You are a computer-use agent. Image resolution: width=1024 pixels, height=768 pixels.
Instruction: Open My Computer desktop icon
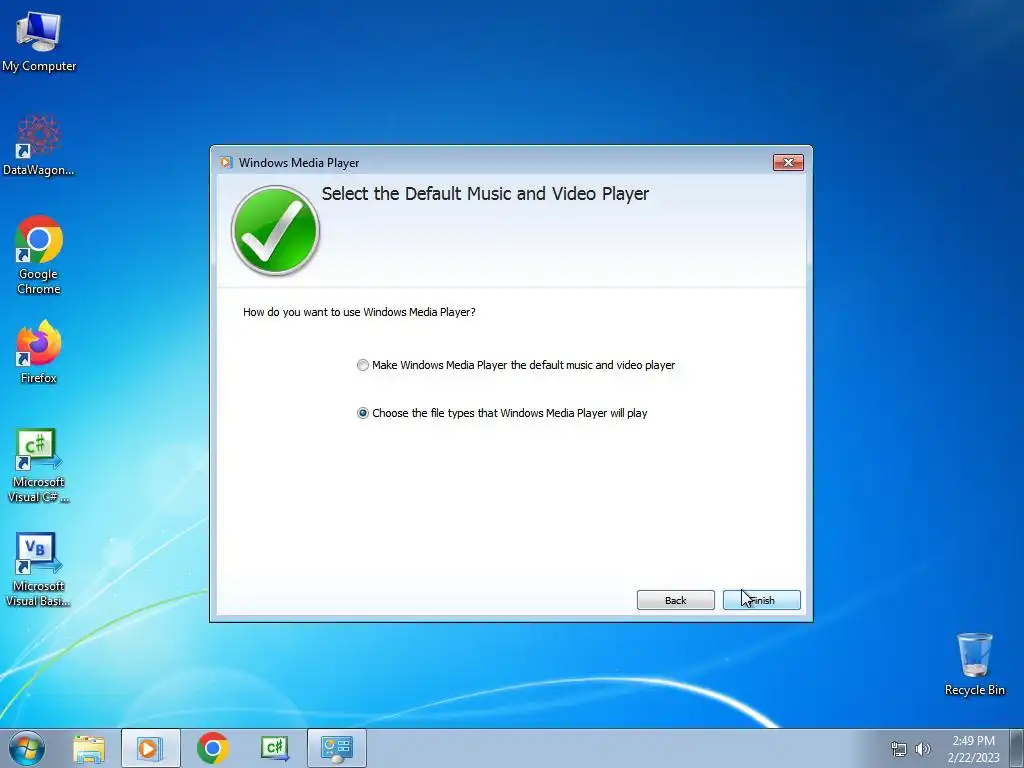39,42
